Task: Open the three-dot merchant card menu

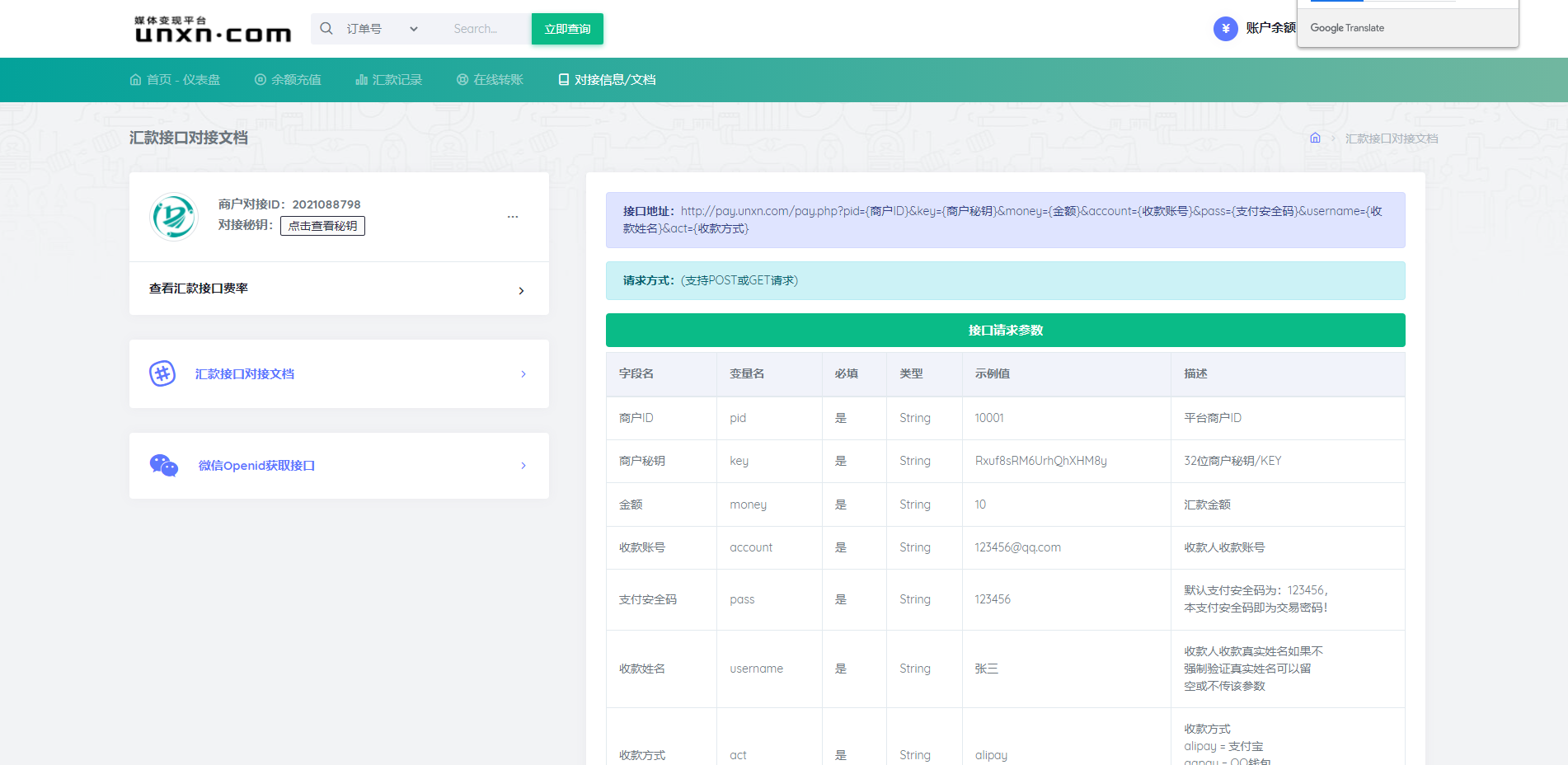Action: coord(513,217)
